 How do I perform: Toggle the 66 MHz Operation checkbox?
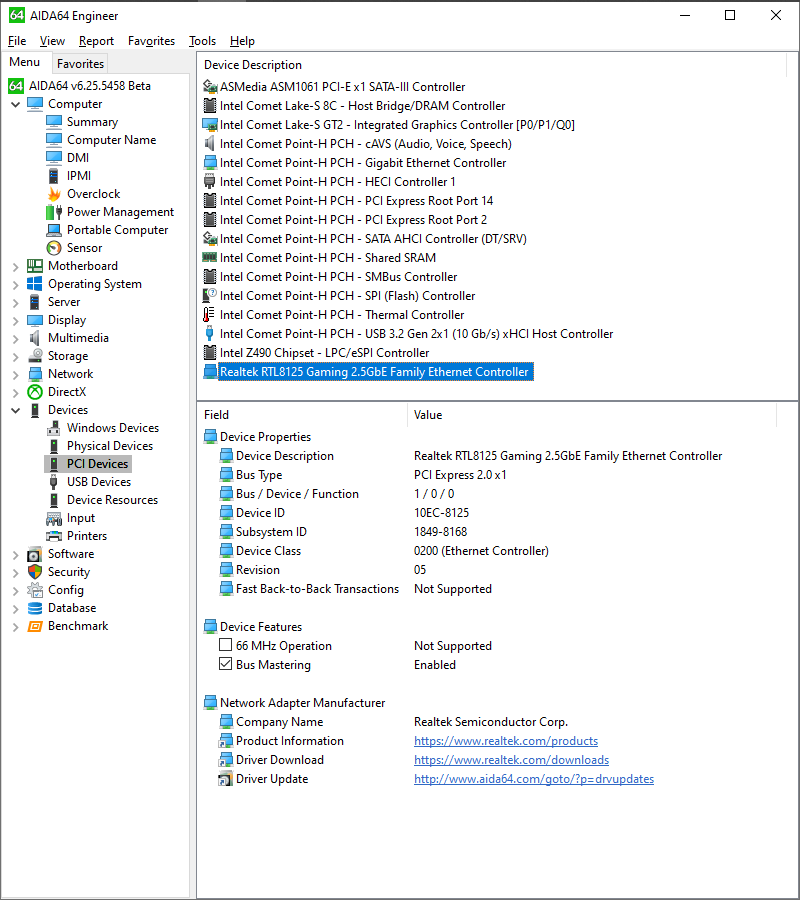(226, 645)
